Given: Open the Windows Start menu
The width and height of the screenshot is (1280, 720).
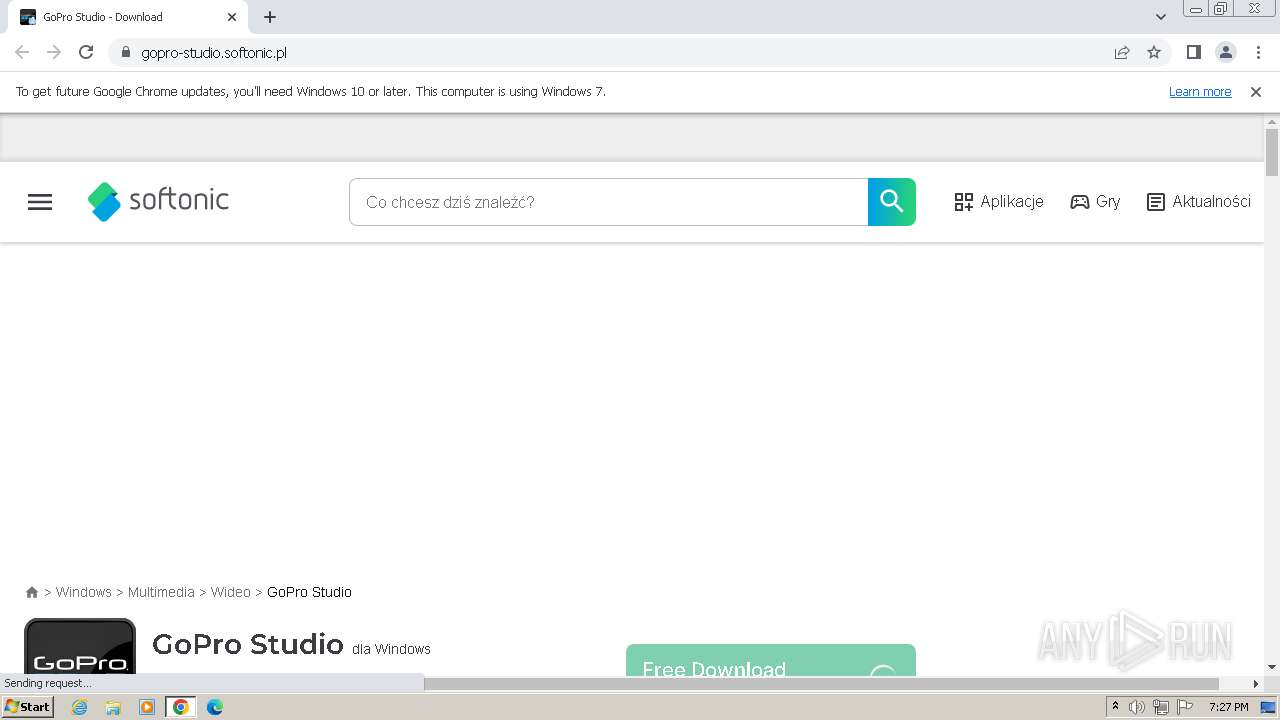Looking at the screenshot, I should pos(28,707).
